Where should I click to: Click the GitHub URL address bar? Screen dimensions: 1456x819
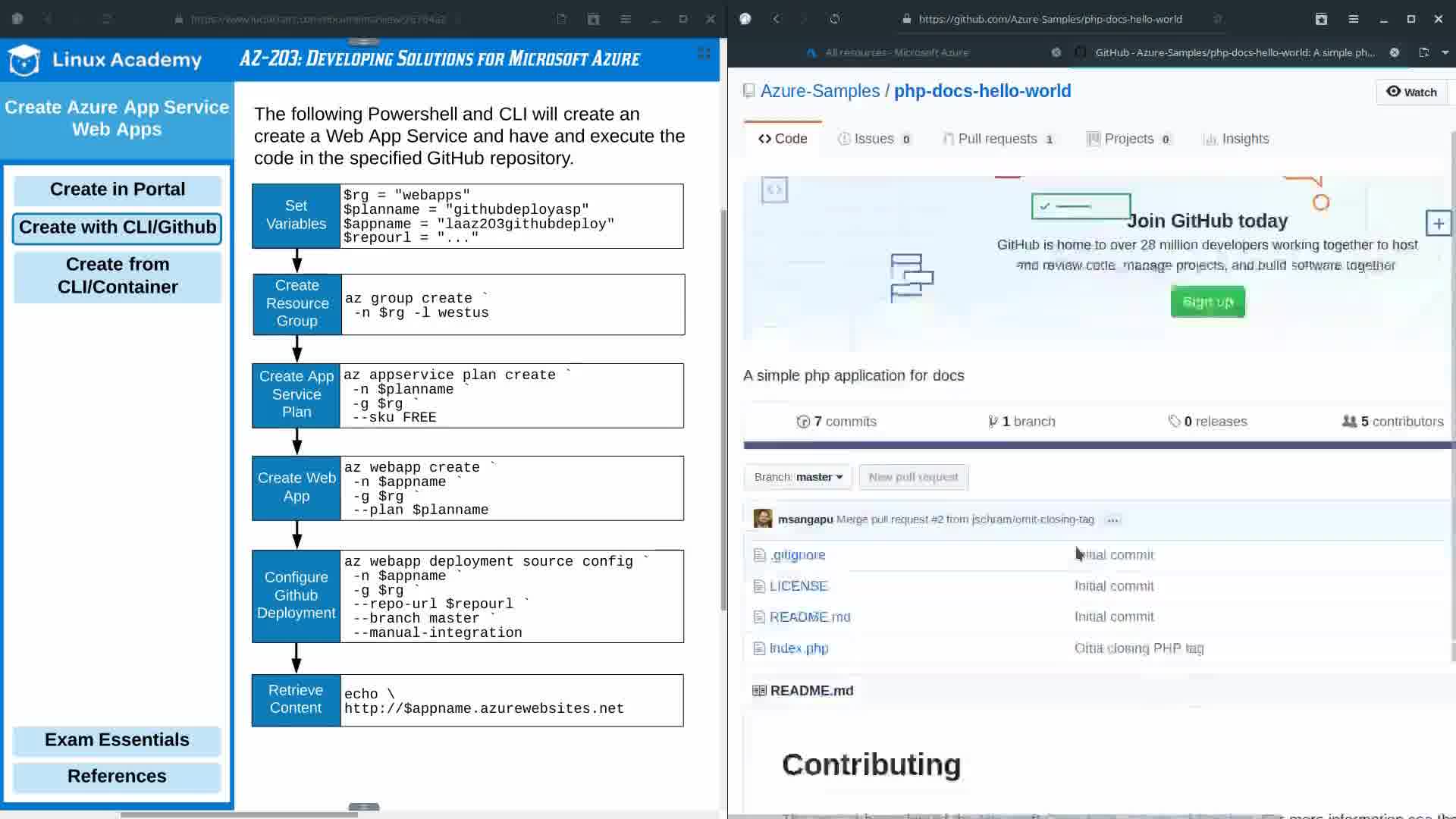pyautogui.click(x=1050, y=19)
